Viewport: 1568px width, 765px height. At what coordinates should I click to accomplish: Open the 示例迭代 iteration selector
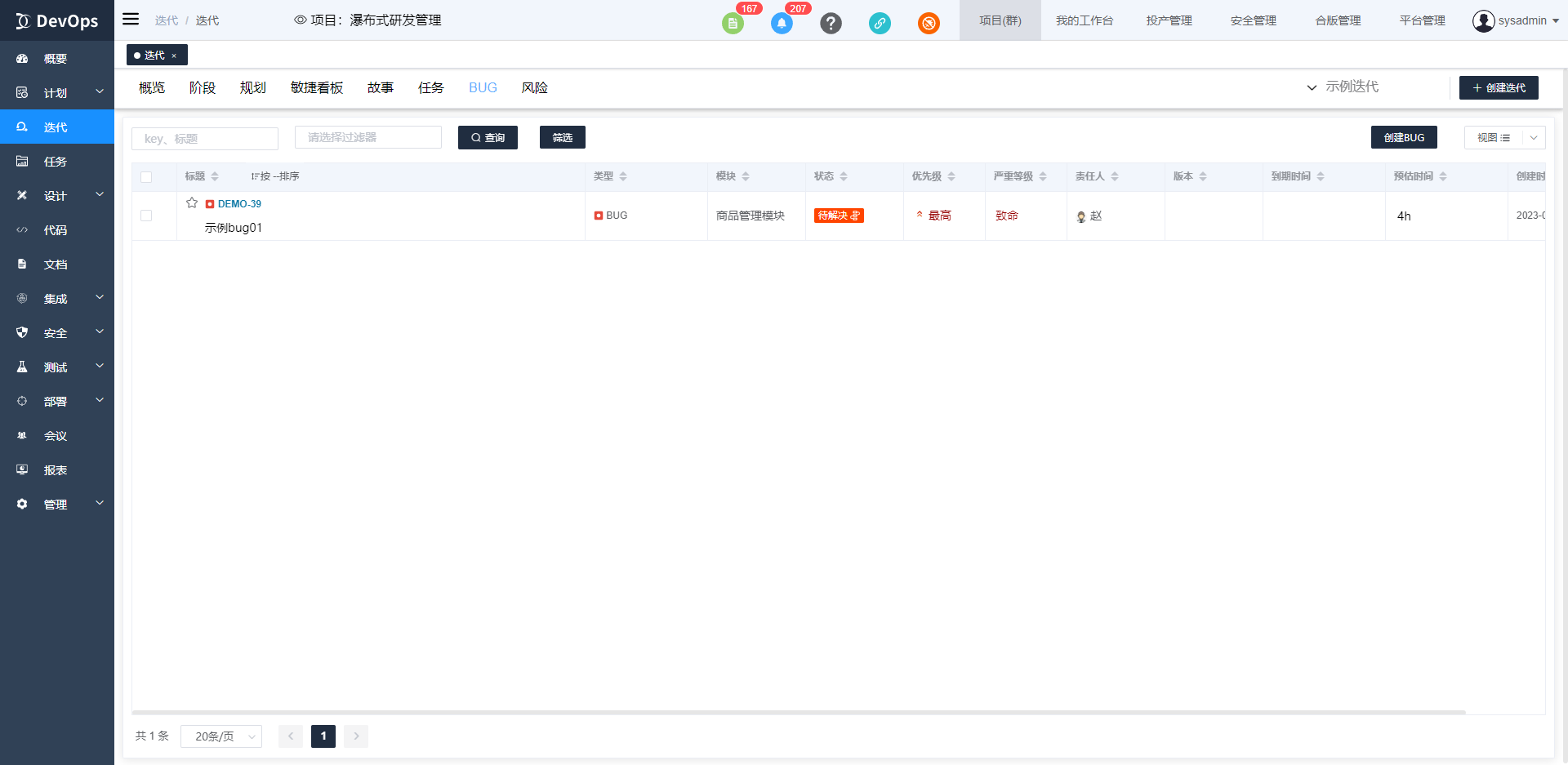(x=1343, y=87)
